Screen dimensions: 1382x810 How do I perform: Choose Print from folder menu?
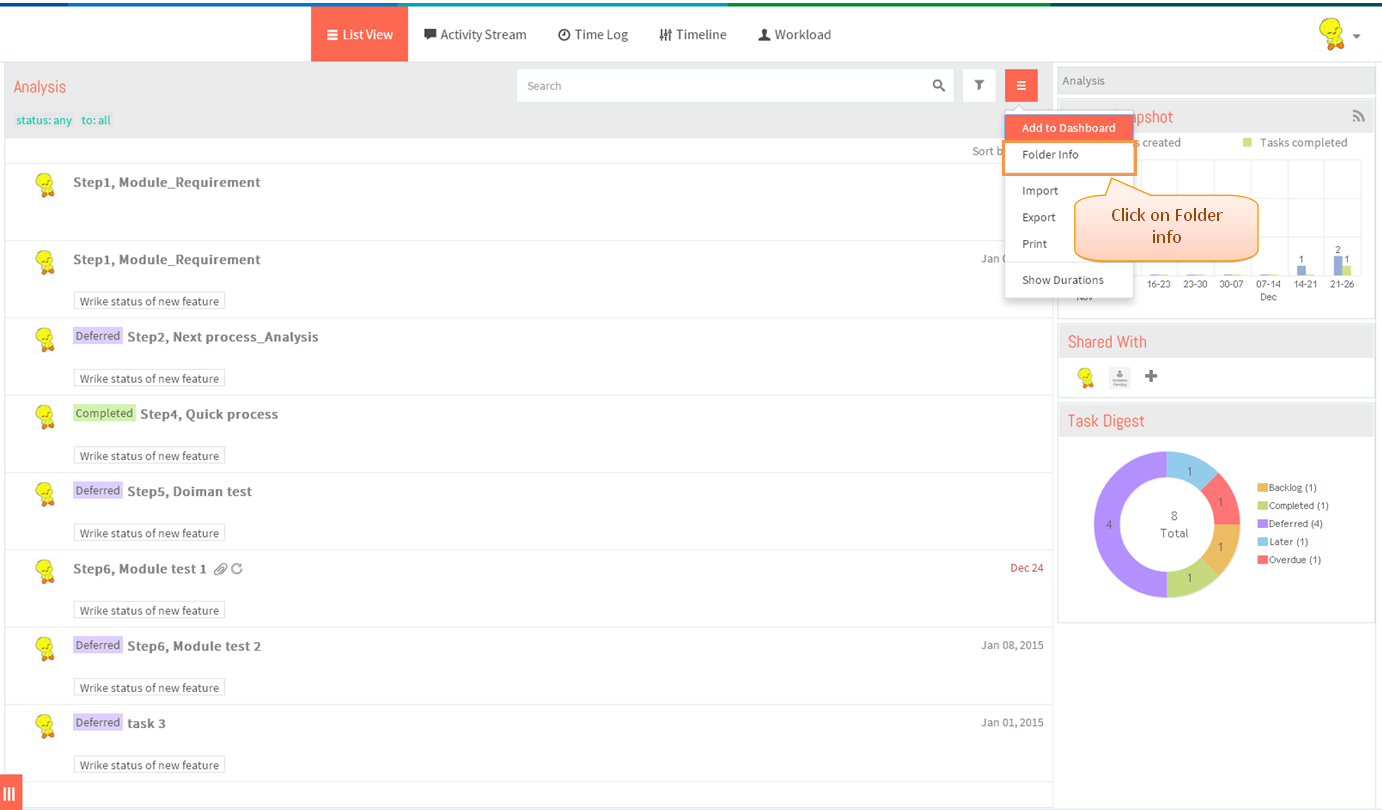1035,244
